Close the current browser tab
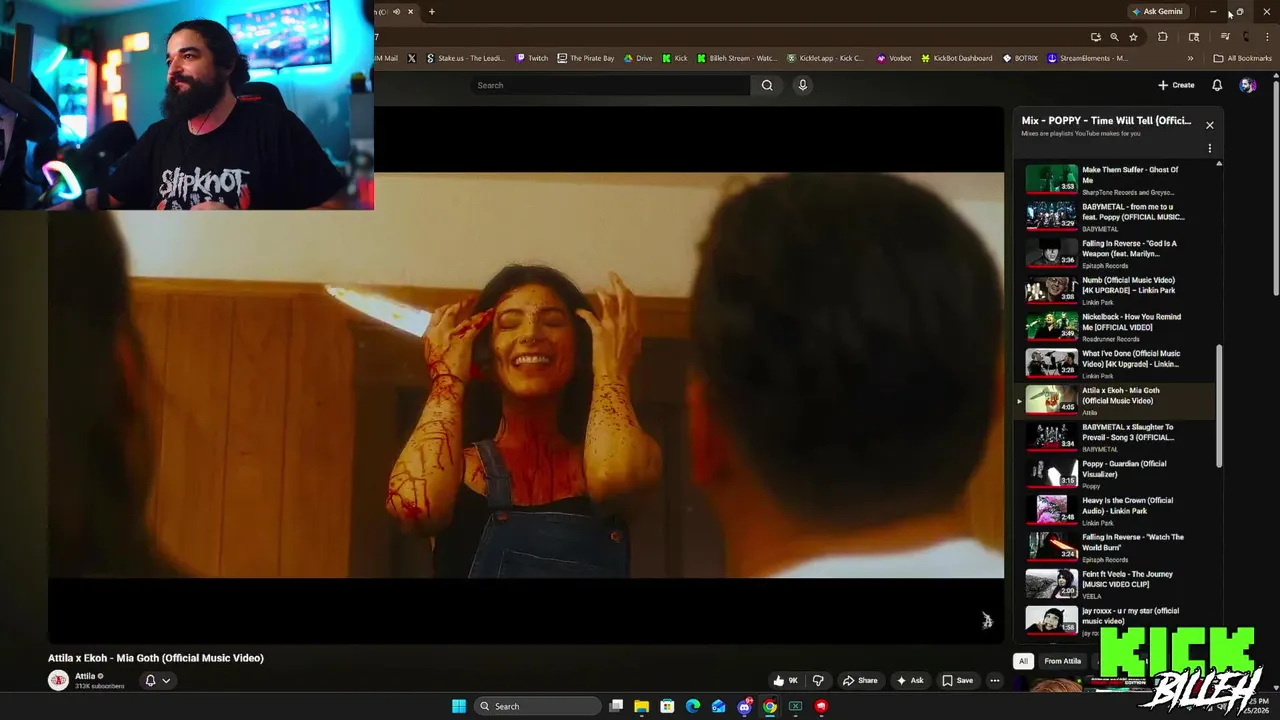The height and width of the screenshot is (720, 1280). [x=410, y=12]
